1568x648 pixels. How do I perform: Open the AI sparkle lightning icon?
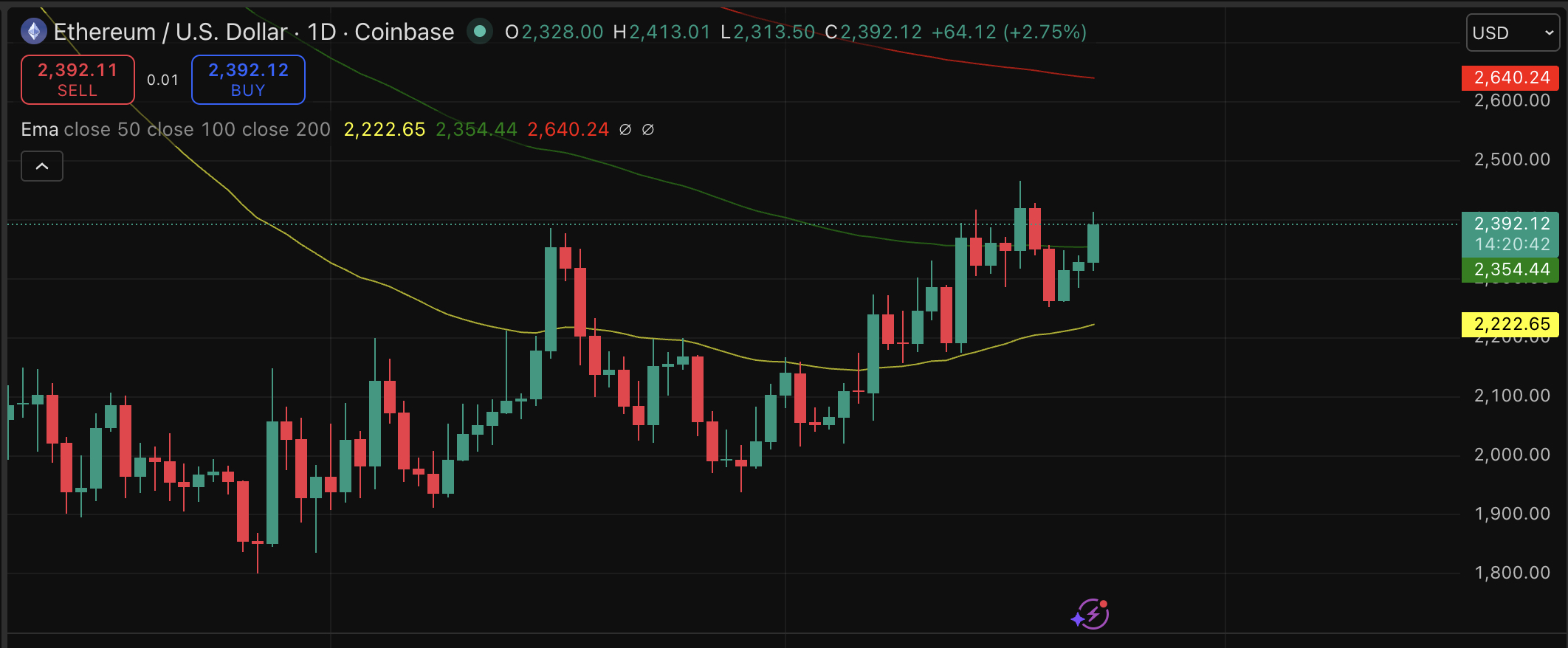(1090, 614)
